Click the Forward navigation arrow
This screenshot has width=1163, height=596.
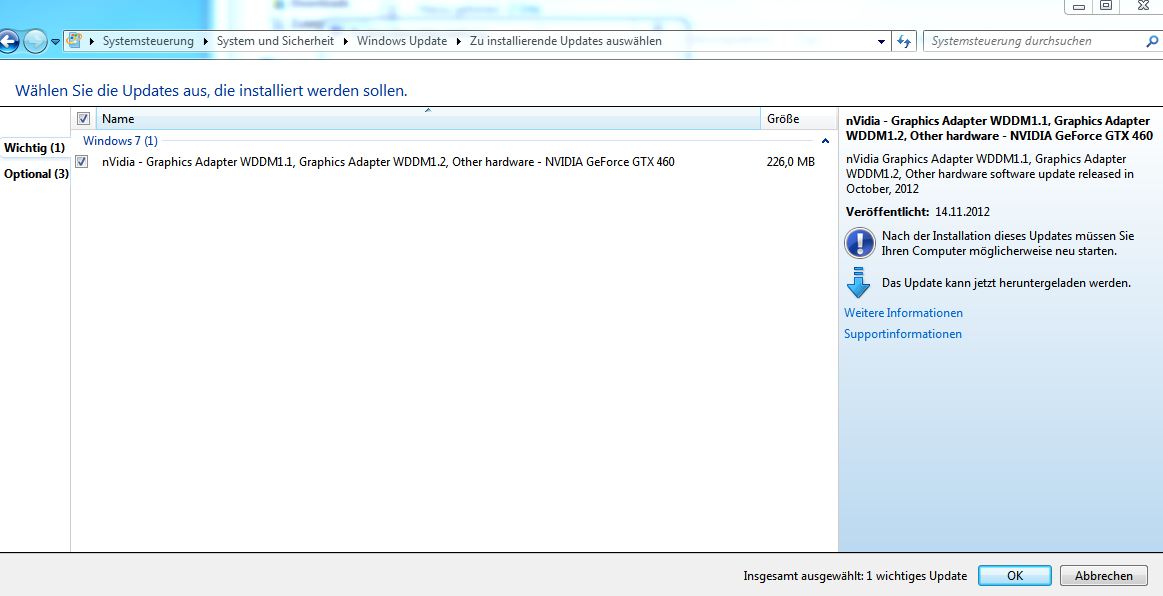(x=36, y=42)
